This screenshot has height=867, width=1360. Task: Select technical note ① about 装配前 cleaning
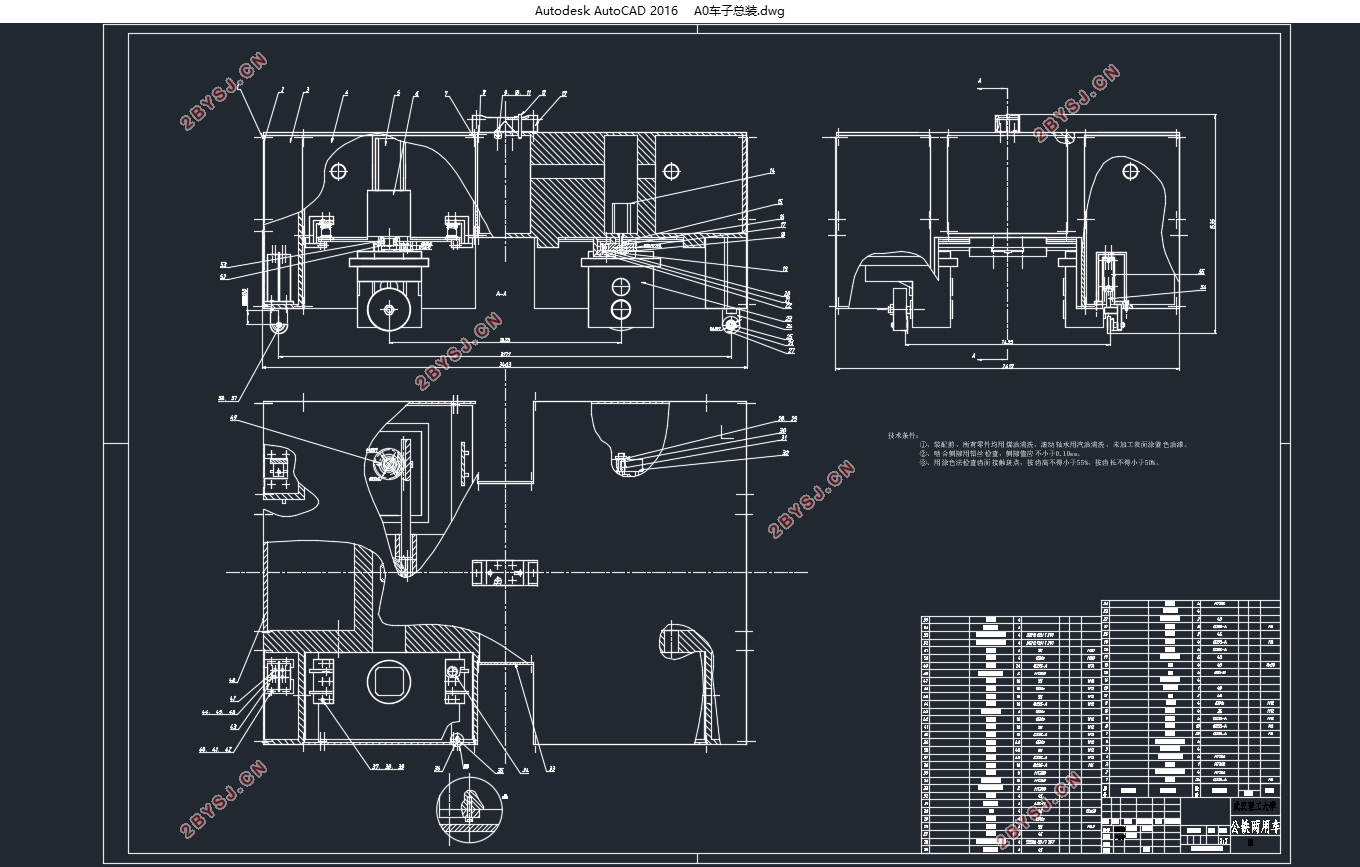click(1054, 444)
